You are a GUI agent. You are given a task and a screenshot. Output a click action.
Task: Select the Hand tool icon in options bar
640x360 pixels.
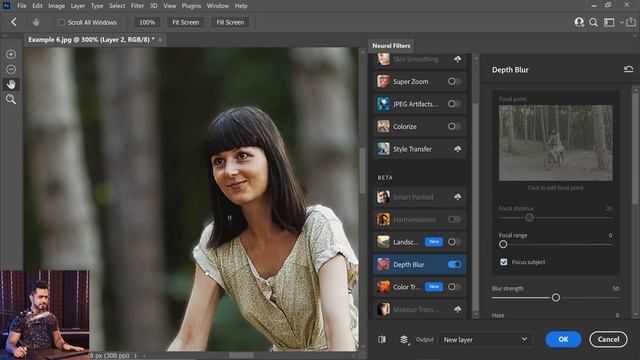(x=36, y=22)
